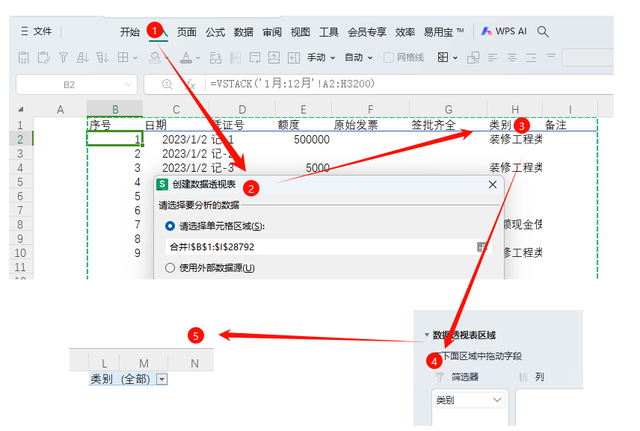Click the funnel filter icon in toolbar
The image size is (640, 431).
(x=63, y=58)
